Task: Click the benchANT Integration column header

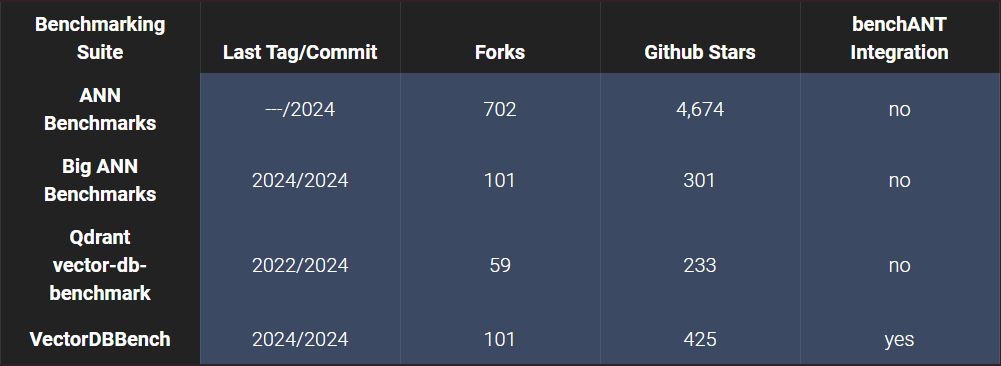Action: click(x=899, y=38)
